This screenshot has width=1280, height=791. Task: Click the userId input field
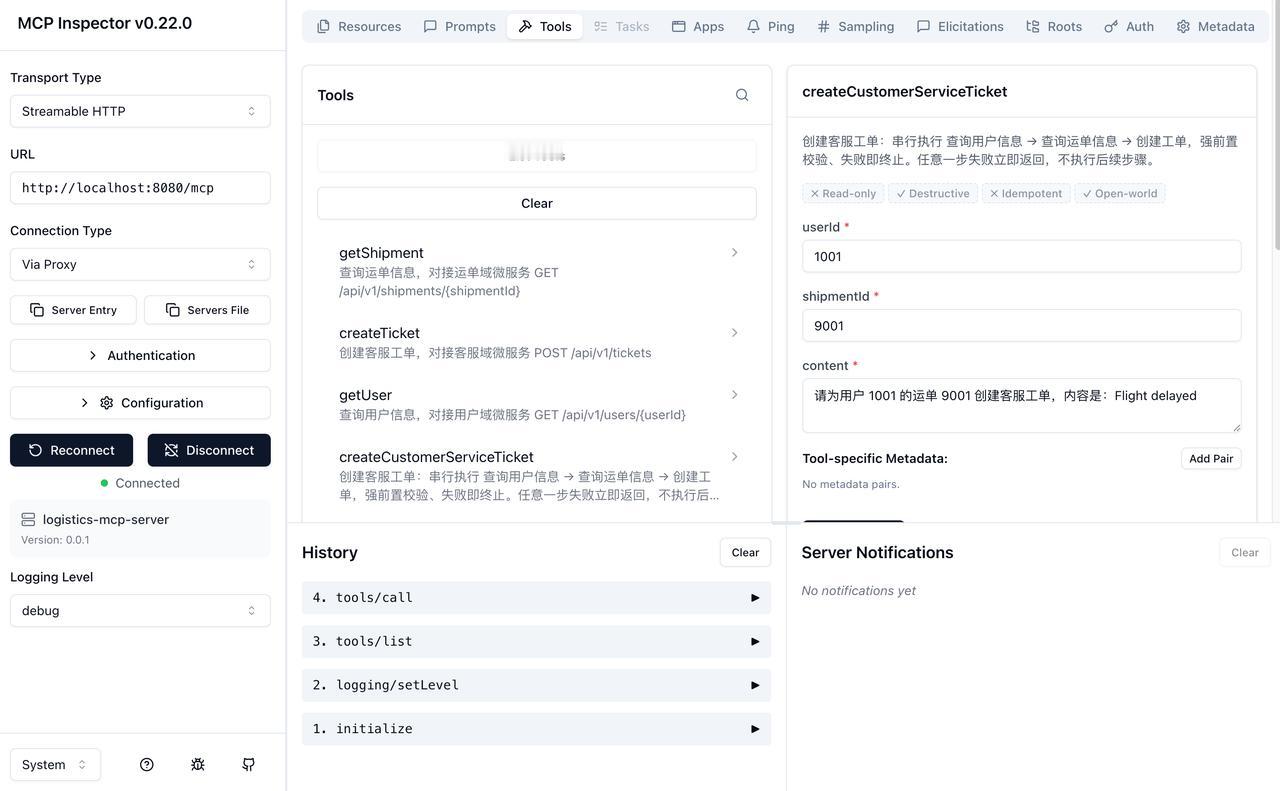[1022, 256]
